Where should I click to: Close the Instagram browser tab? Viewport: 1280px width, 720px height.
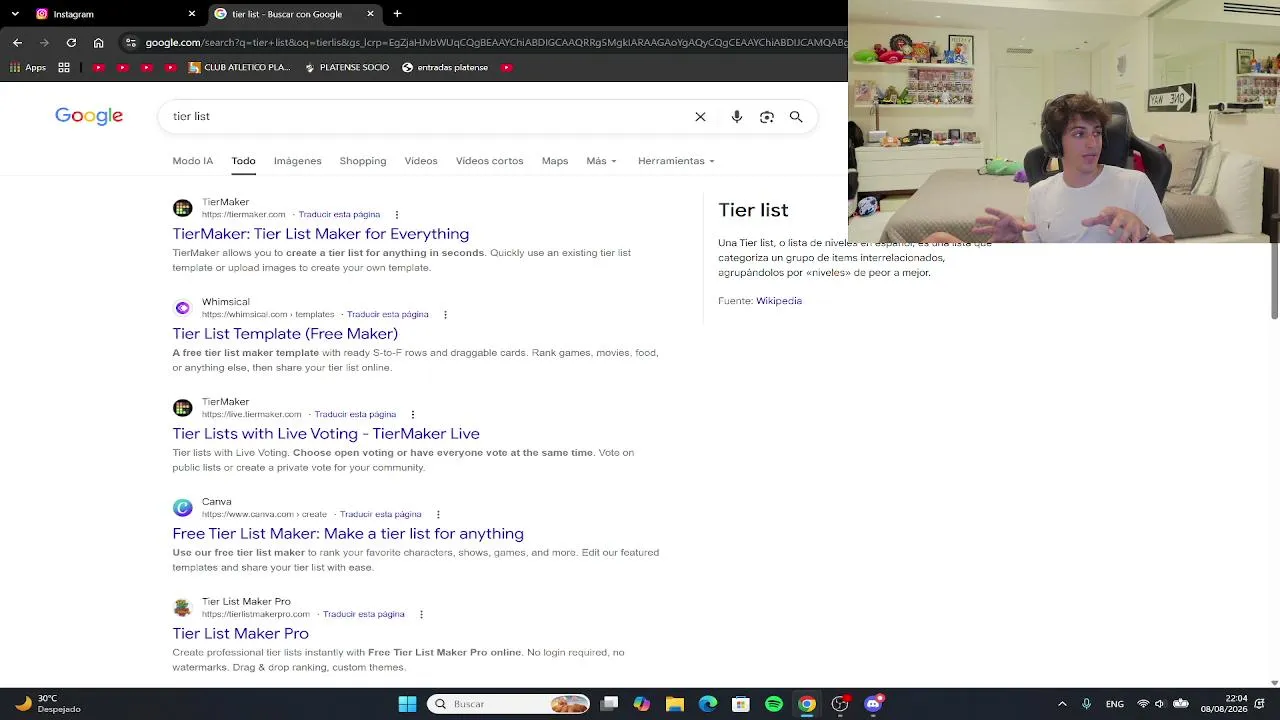[x=192, y=14]
